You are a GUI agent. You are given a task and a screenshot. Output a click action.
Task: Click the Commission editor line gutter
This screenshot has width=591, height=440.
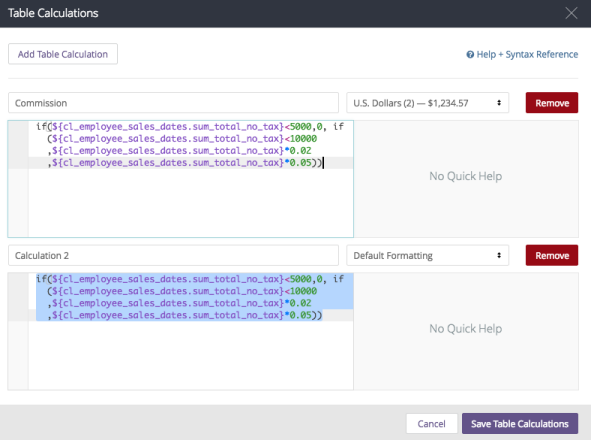coord(18,179)
